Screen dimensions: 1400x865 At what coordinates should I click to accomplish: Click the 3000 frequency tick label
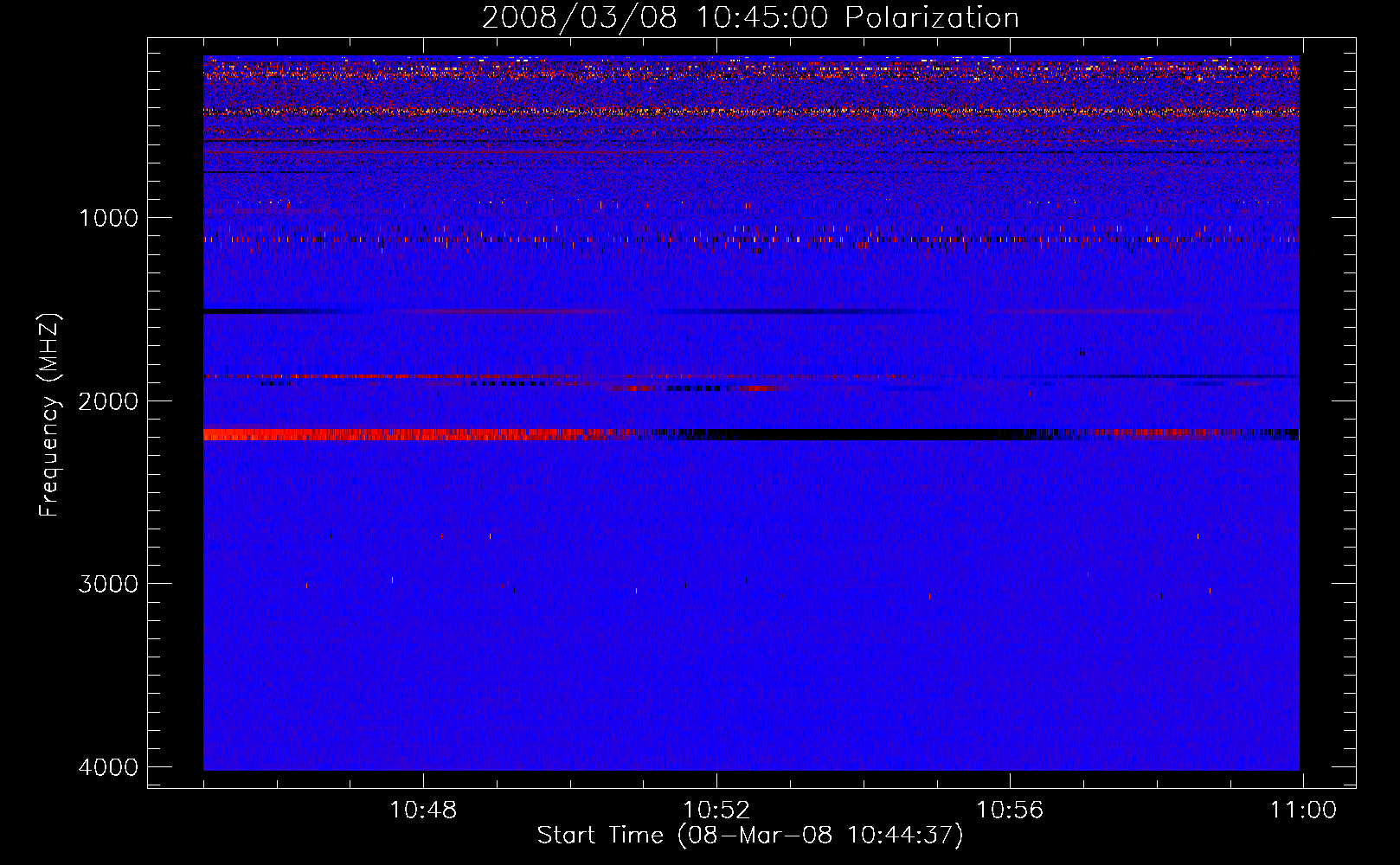pyautogui.click(x=108, y=584)
